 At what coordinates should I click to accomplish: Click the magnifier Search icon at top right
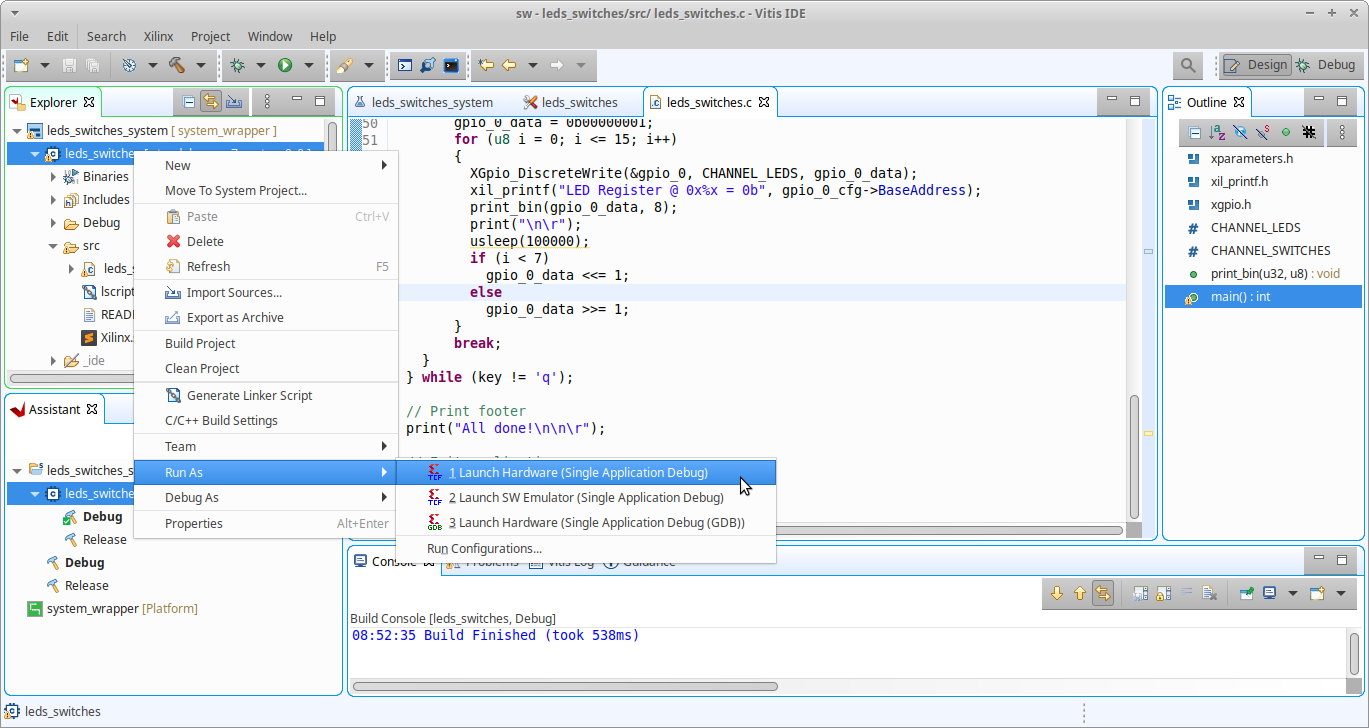pyautogui.click(x=1187, y=65)
